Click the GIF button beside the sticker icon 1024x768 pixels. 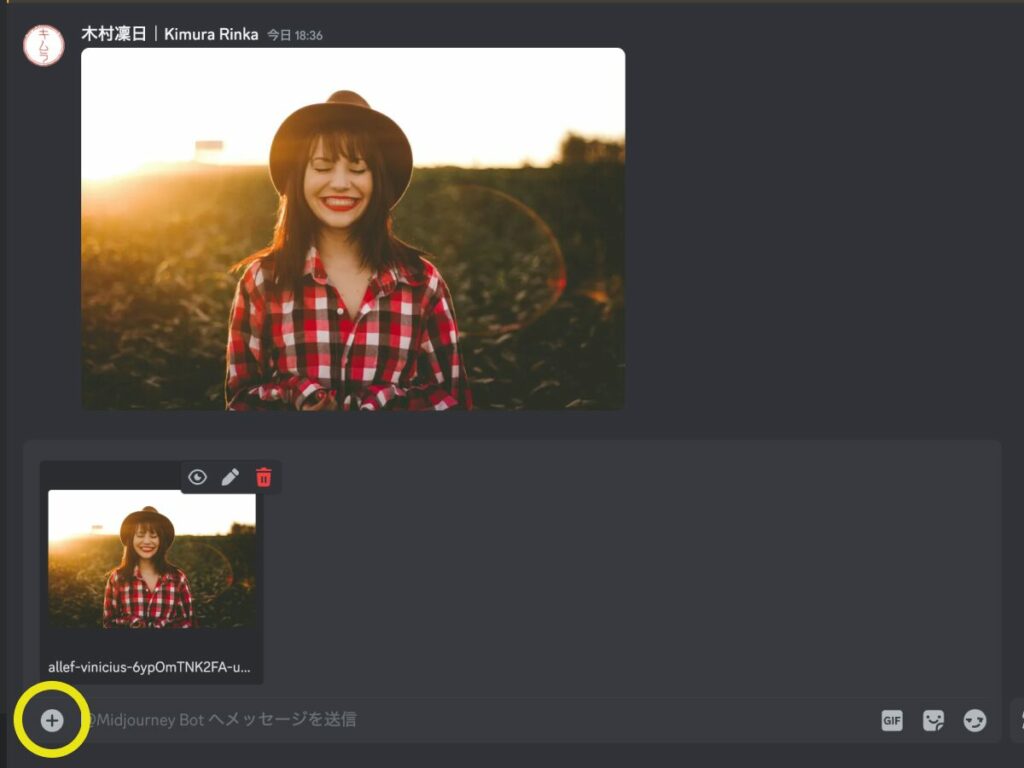click(x=891, y=720)
